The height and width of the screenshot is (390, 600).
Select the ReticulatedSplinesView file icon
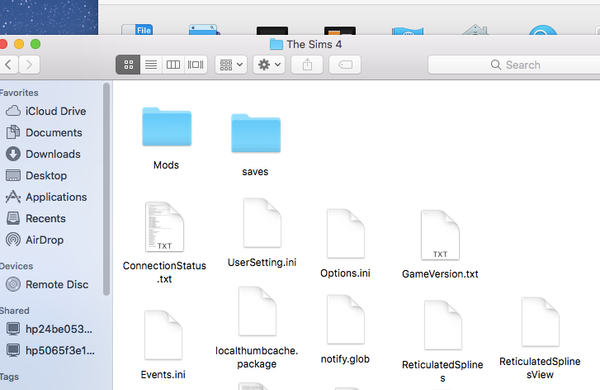click(x=540, y=322)
